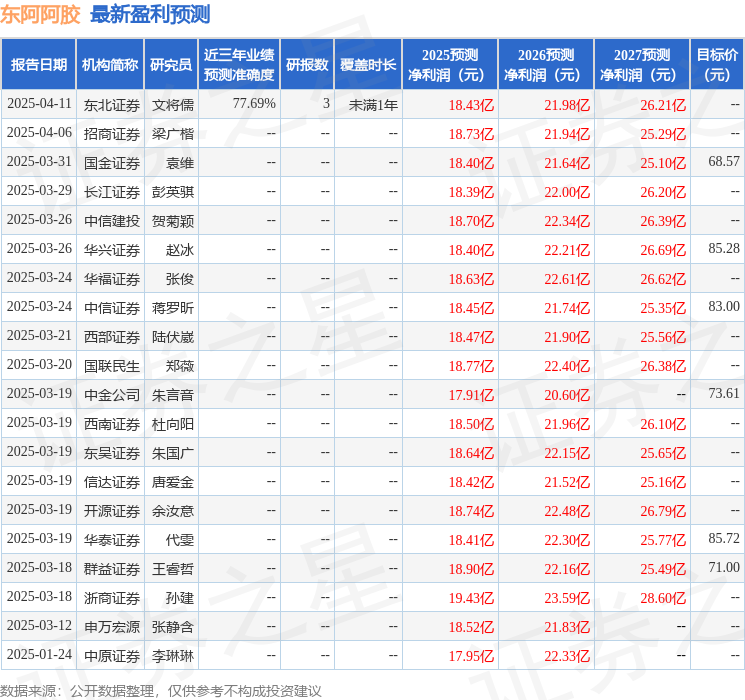Click 中信建投 institution cell

tap(112, 221)
